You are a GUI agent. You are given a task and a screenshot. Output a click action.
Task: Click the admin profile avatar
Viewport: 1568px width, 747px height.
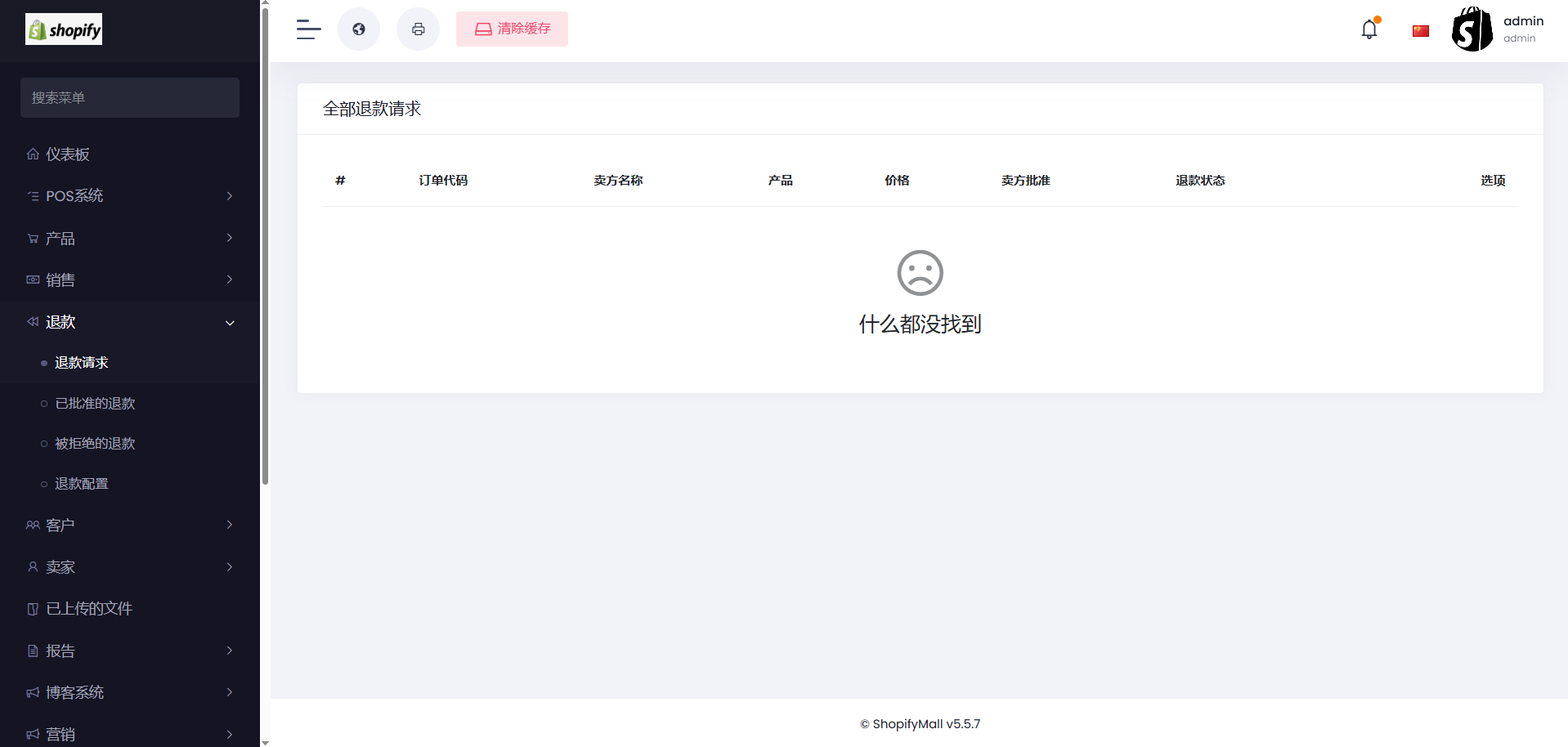[x=1472, y=29]
